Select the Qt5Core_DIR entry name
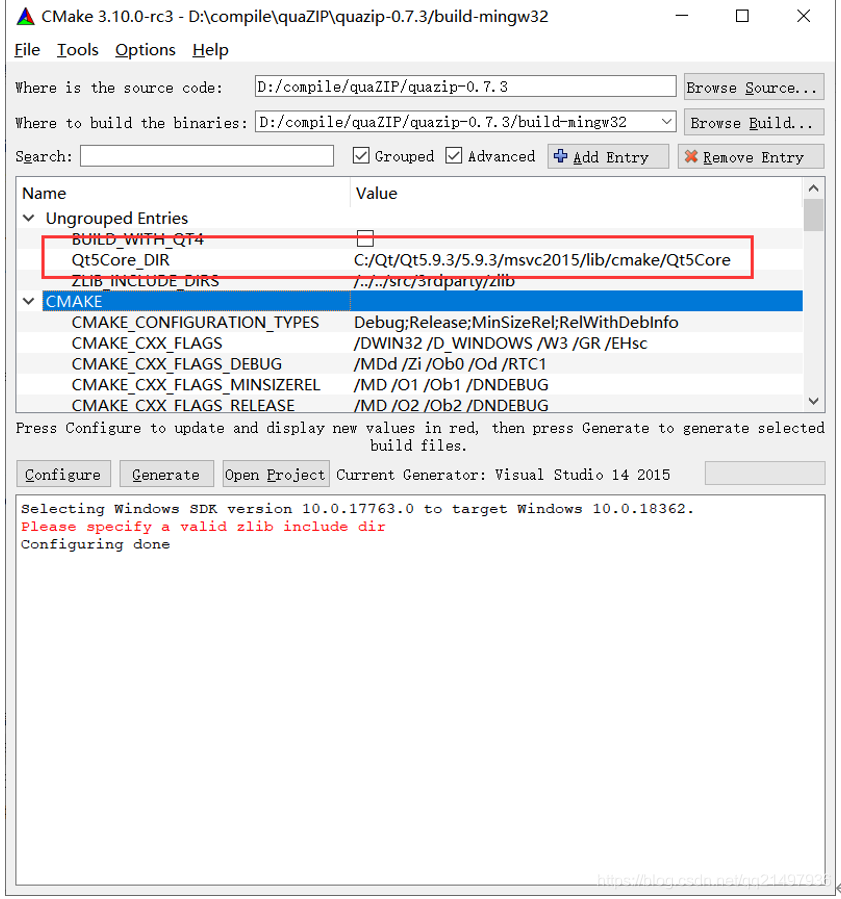This screenshot has width=841, height=899. 120,260
